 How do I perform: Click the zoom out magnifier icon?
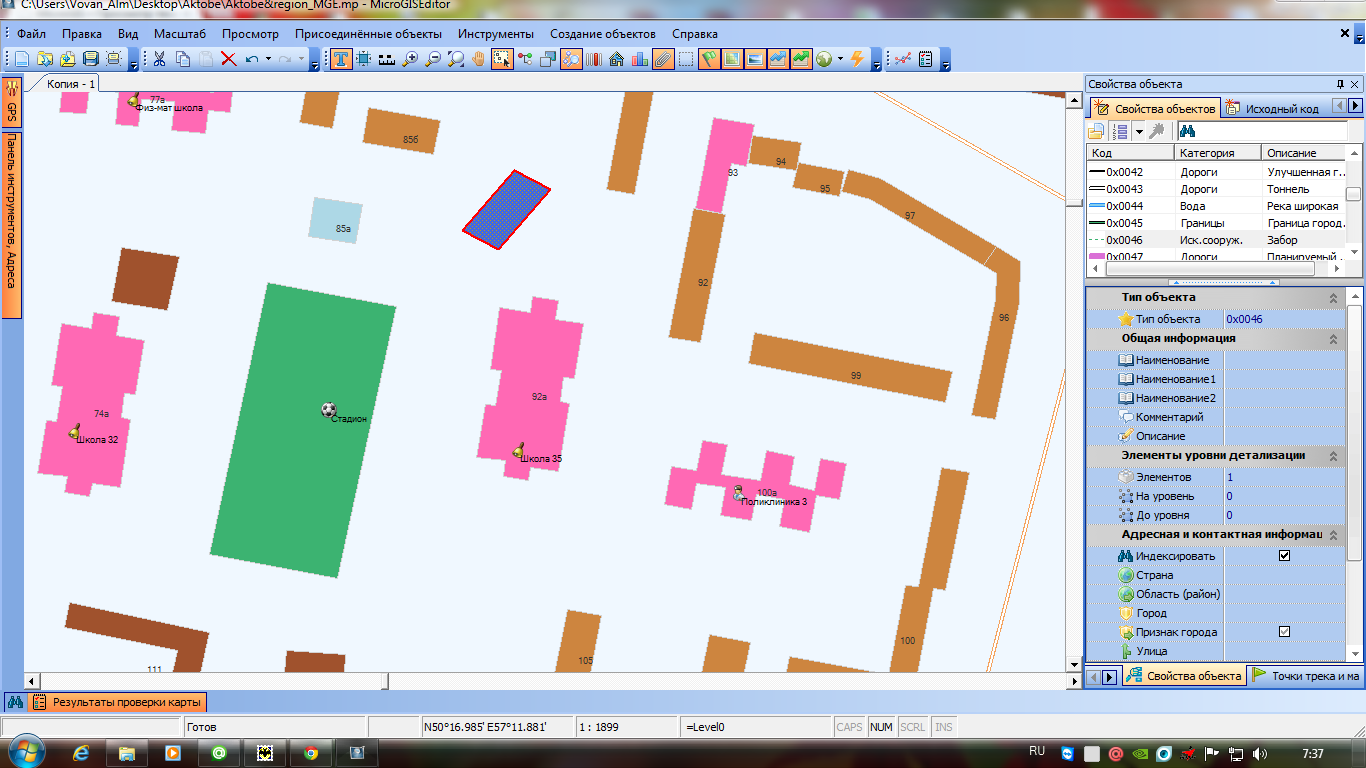point(433,59)
